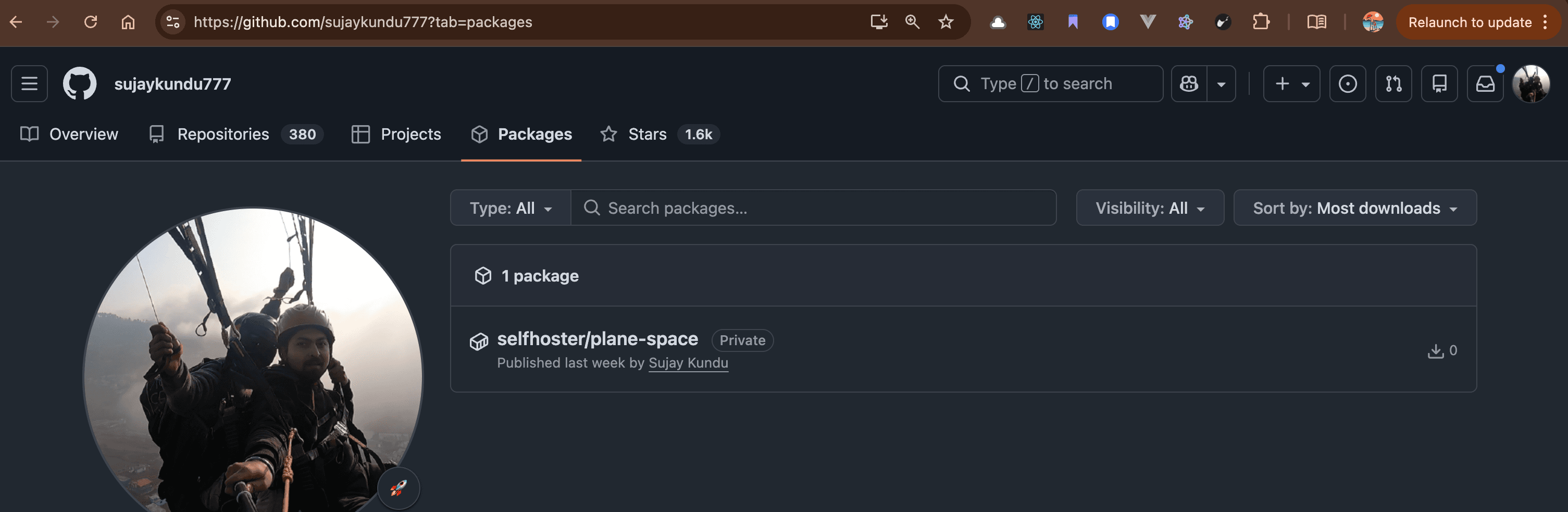The width and height of the screenshot is (1568, 512).
Task: Click the browser forward arrow
Action: (x=54, y=22)
